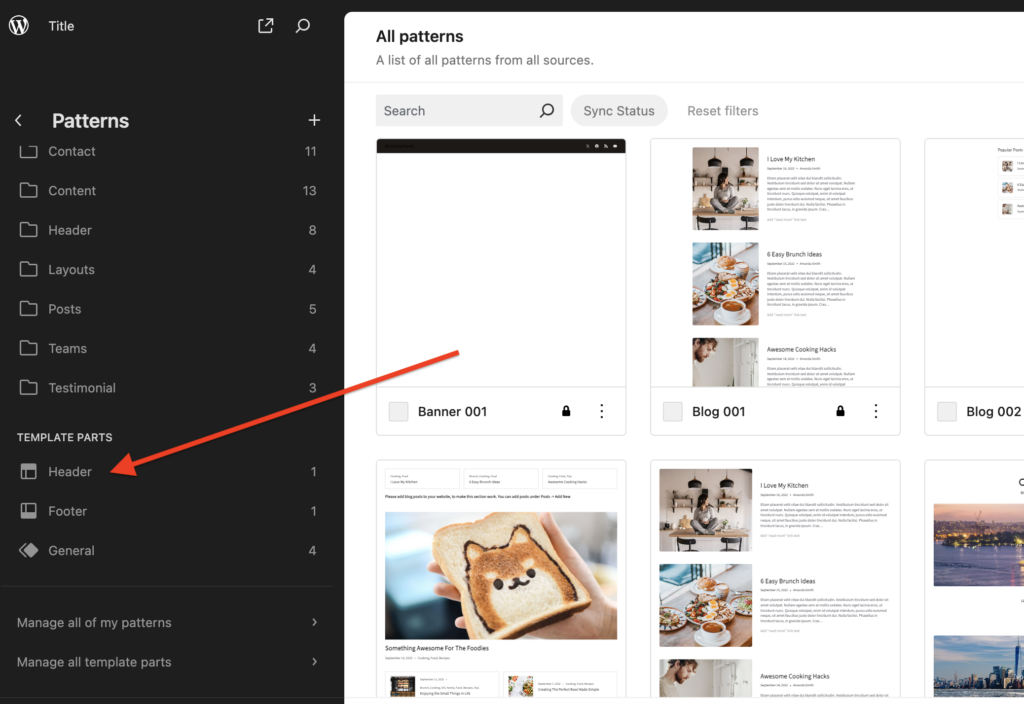Click the Blog 002 pattern title

[993, 411]
